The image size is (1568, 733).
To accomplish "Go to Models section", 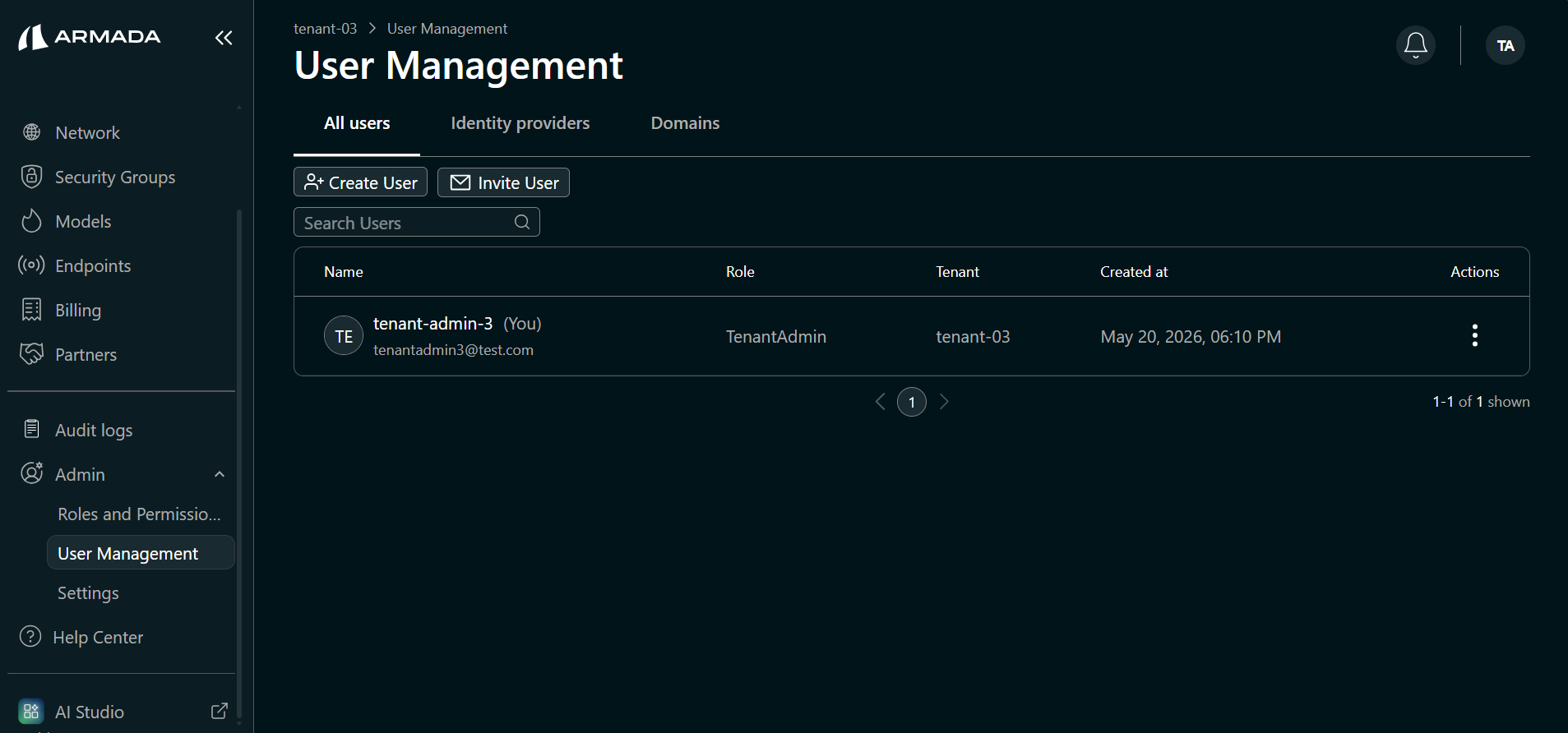I will 82,222.
